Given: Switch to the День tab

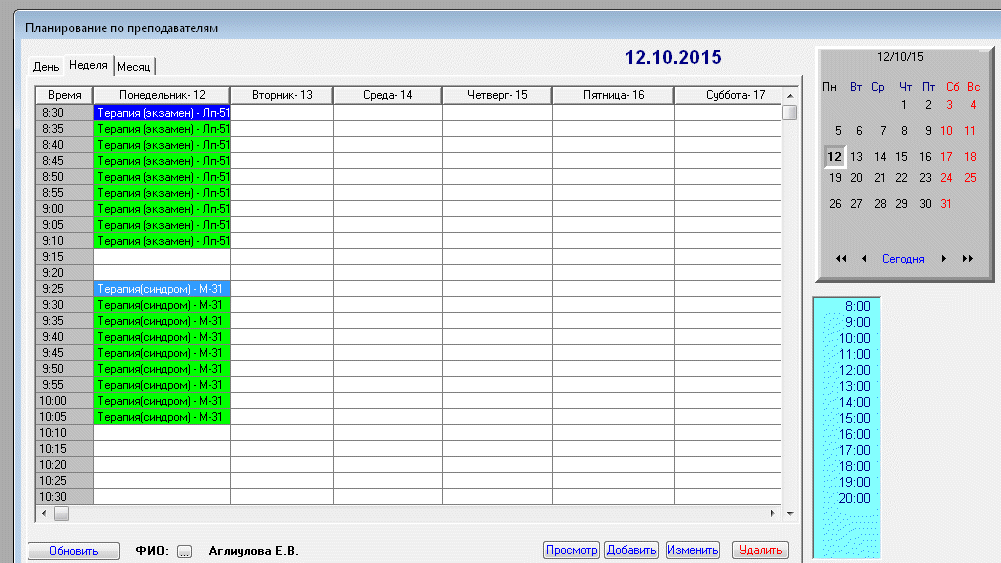Looking at the screenshot, I should [46, 67].
